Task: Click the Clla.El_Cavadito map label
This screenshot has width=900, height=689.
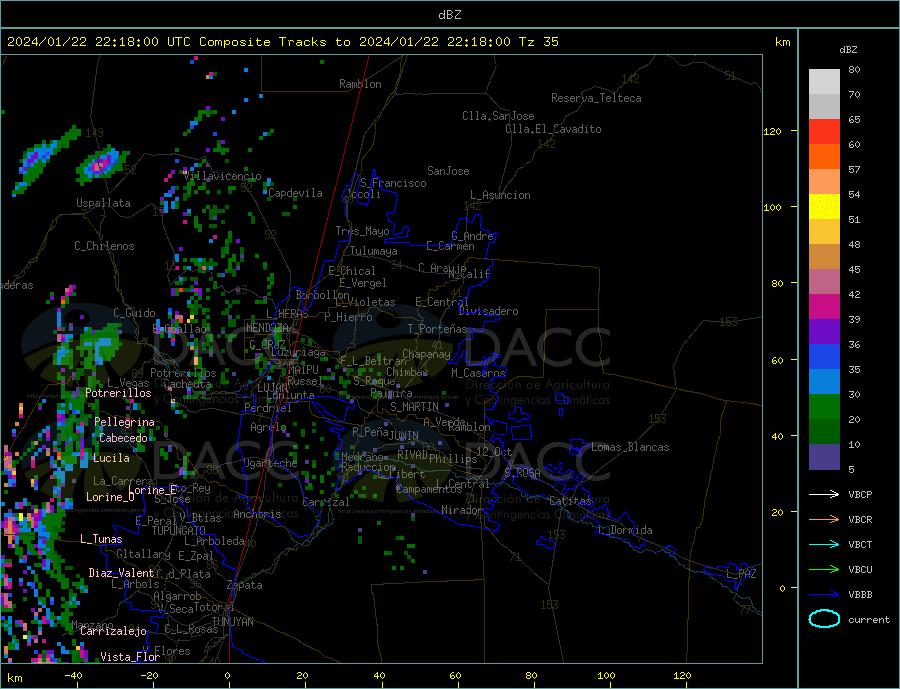Action: coord(553,129)
